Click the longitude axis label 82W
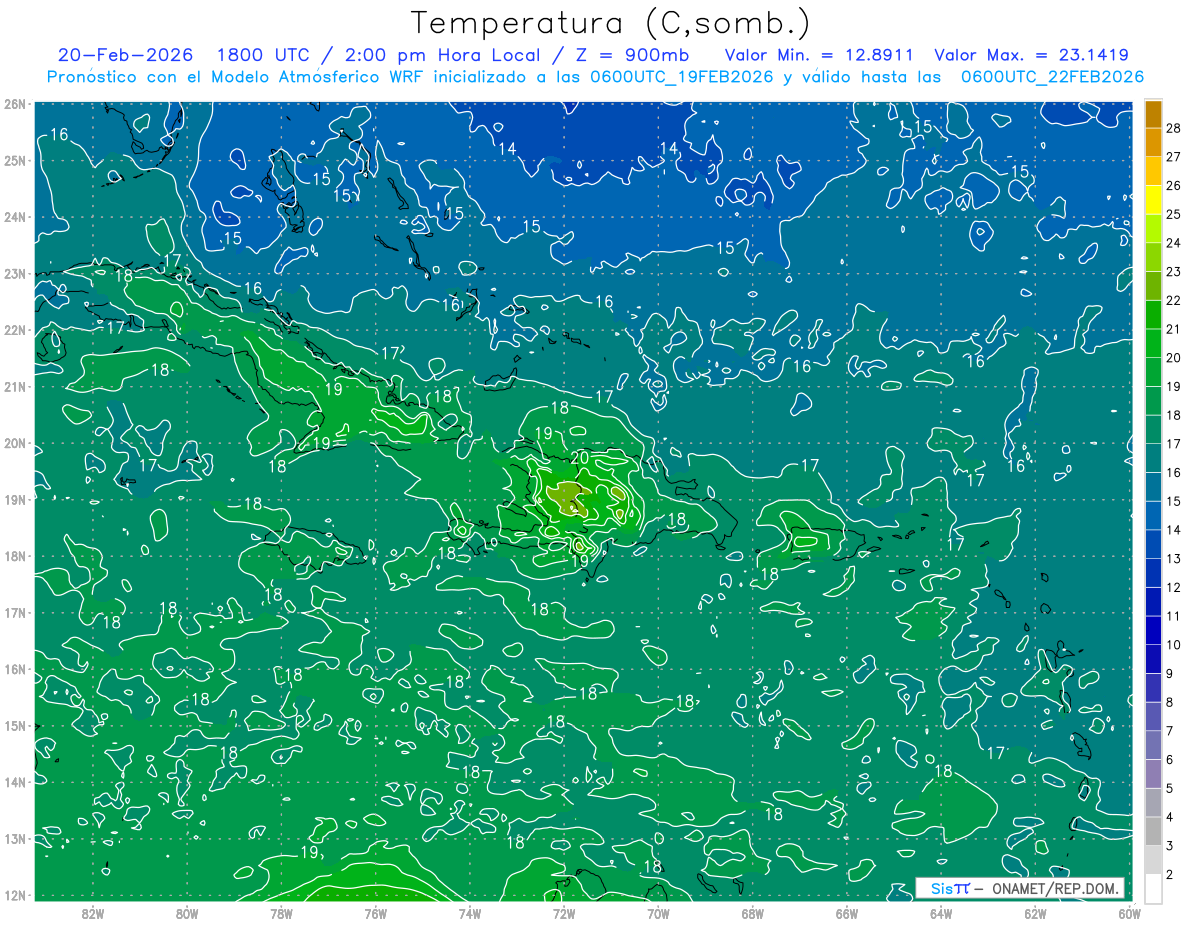 tap(93, 913)
